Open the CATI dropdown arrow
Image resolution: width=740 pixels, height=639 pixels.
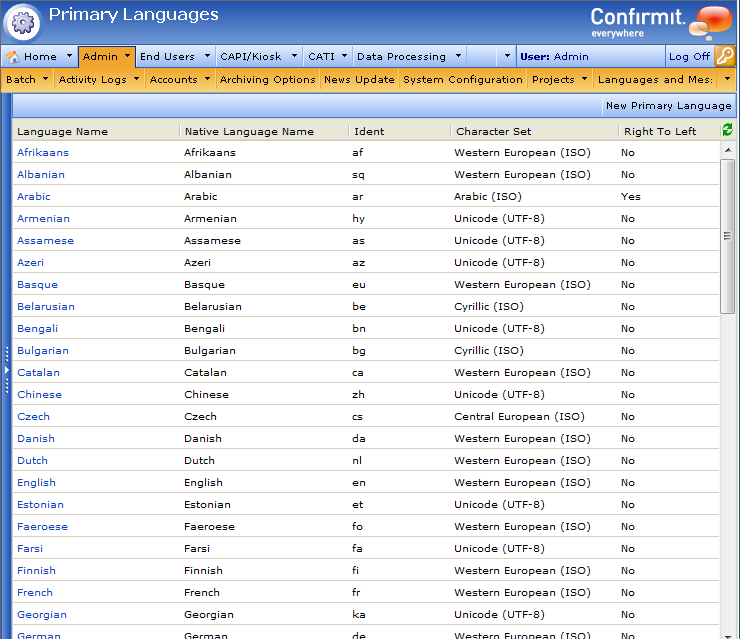tap(345, 56)
